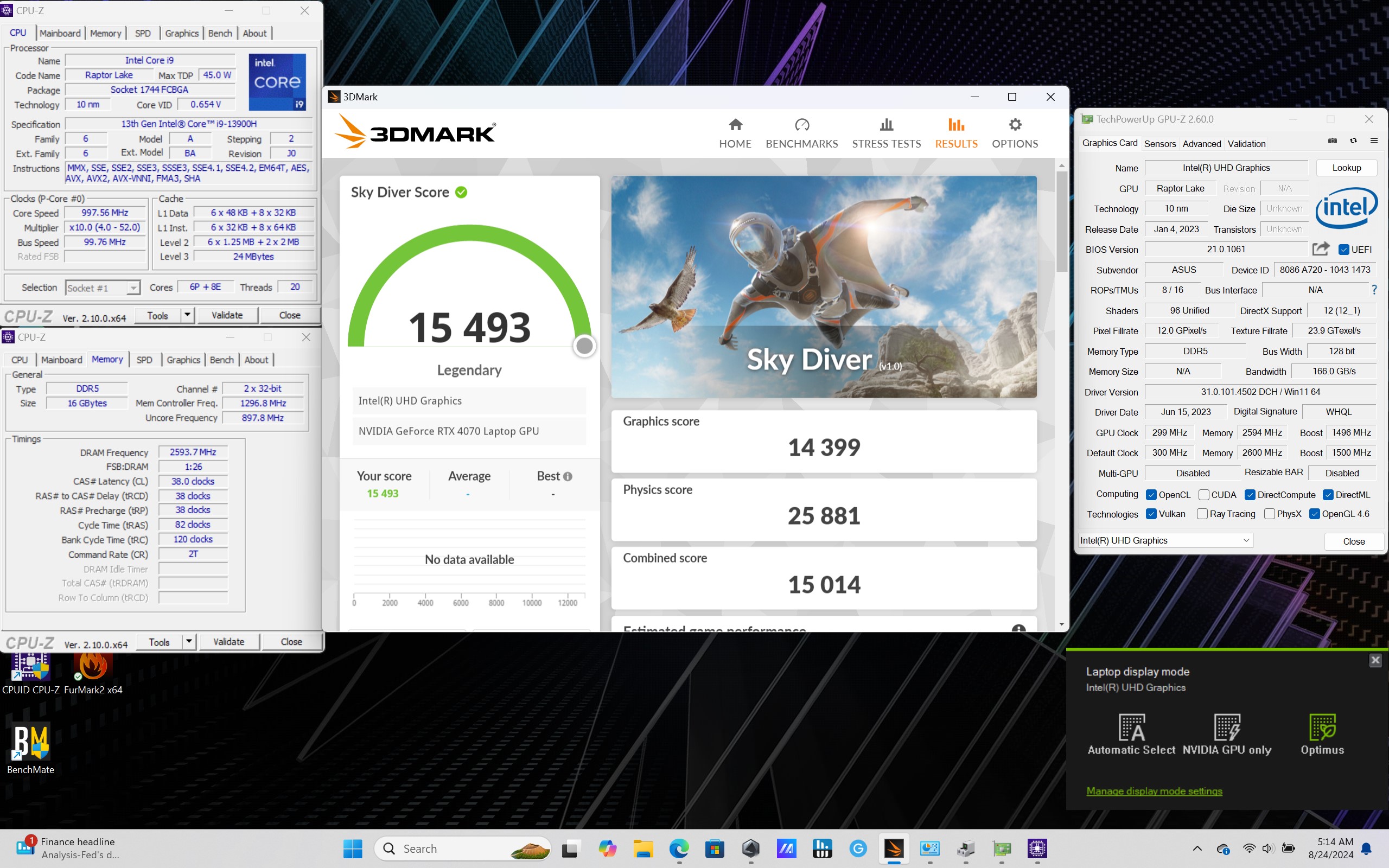Open Microsoft Edge from the taskbar
This screenshot has height=868, width=1389.
click(x=679, y=848)
